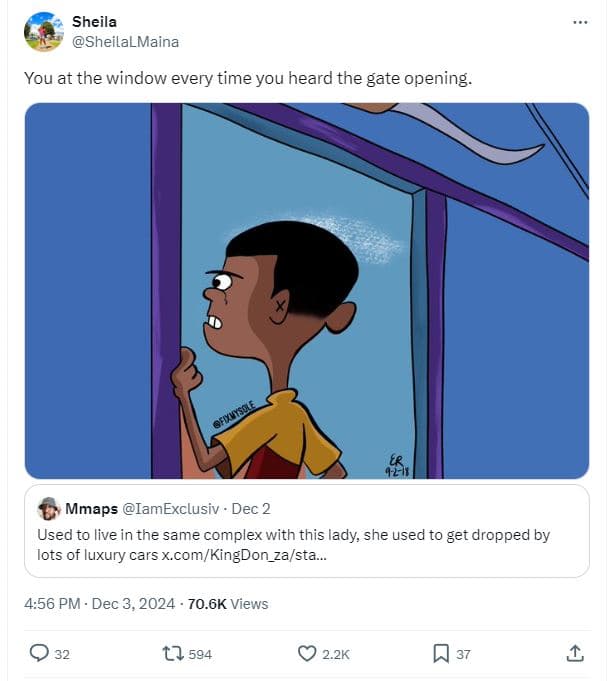Viewport: 613px width, 681px height.
Task: Click the 594 retweet count
Action: tap(200, 654)
